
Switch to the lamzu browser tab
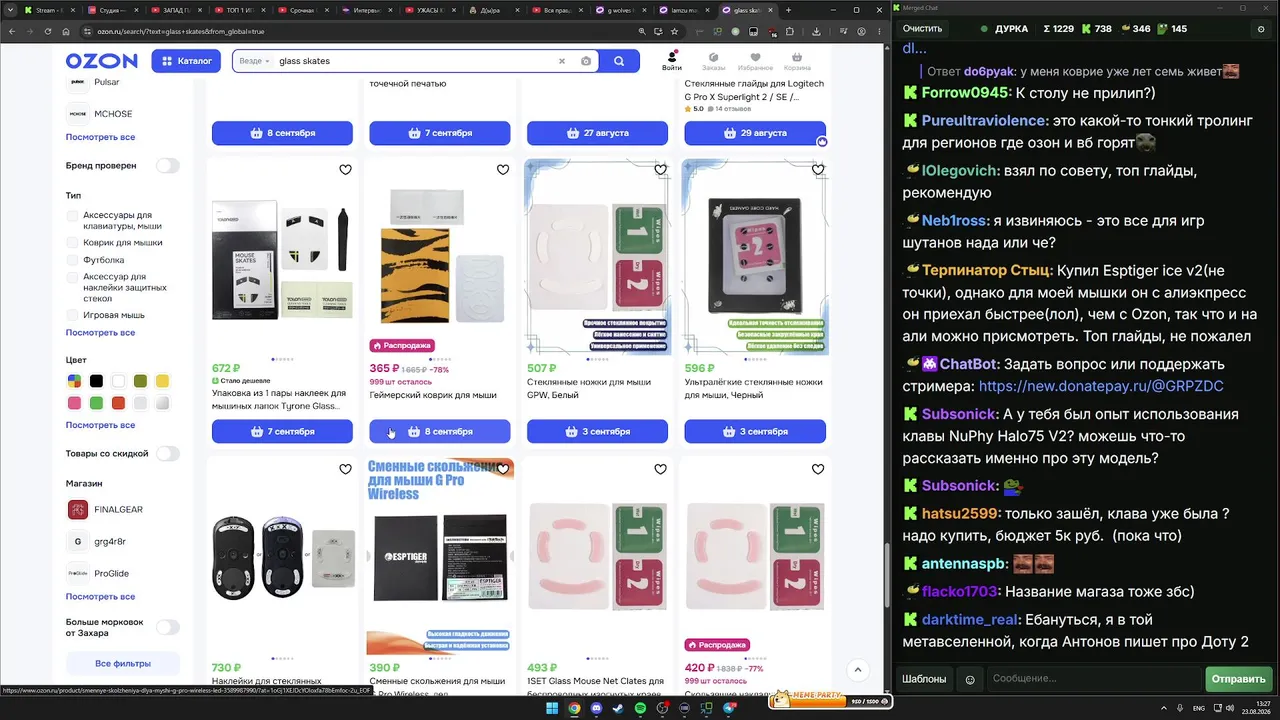click(x=683, y=10)
